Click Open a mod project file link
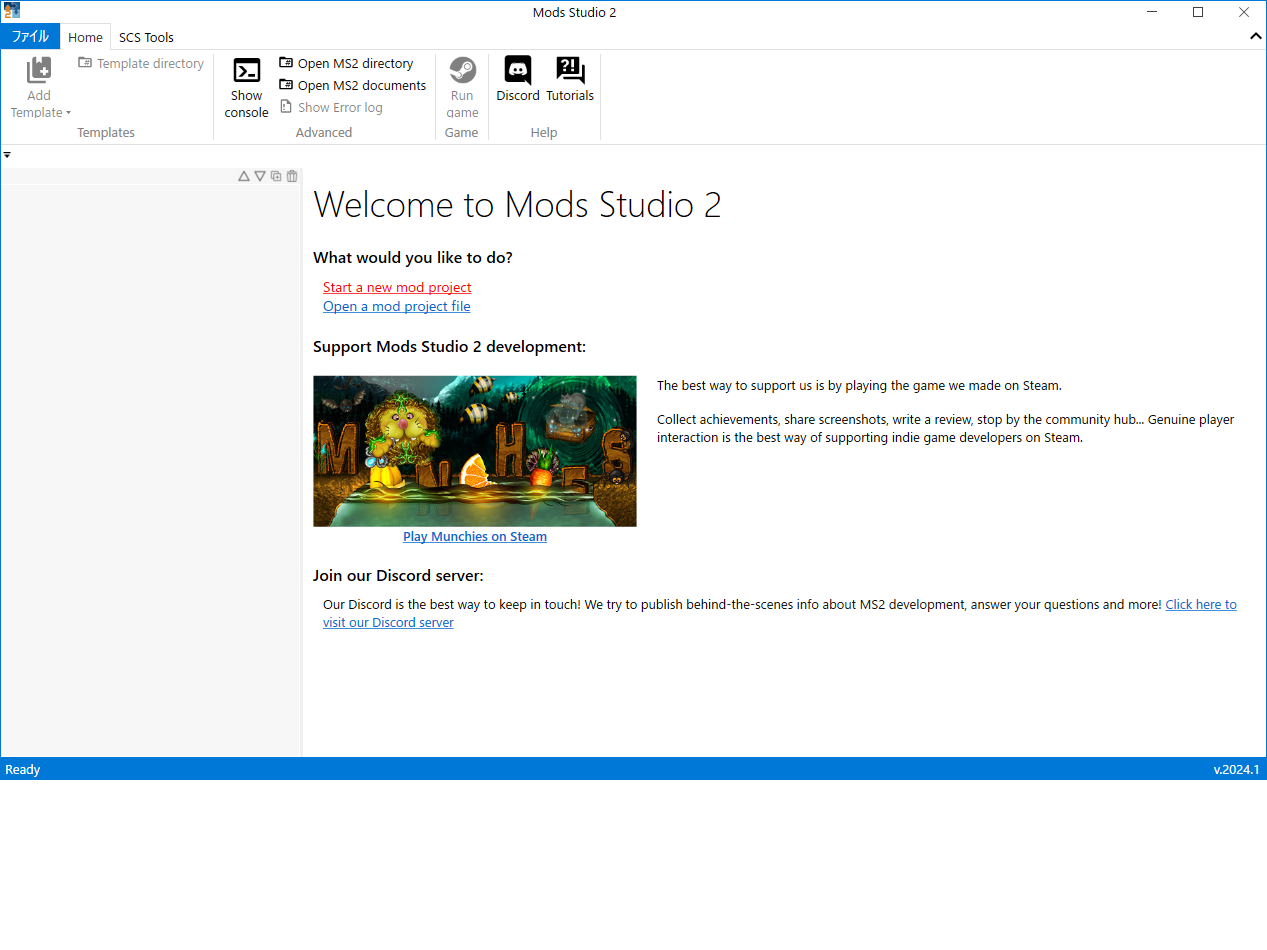This screenshot has width=1267, height=950. pyautogui.click(x=396, y=306)
